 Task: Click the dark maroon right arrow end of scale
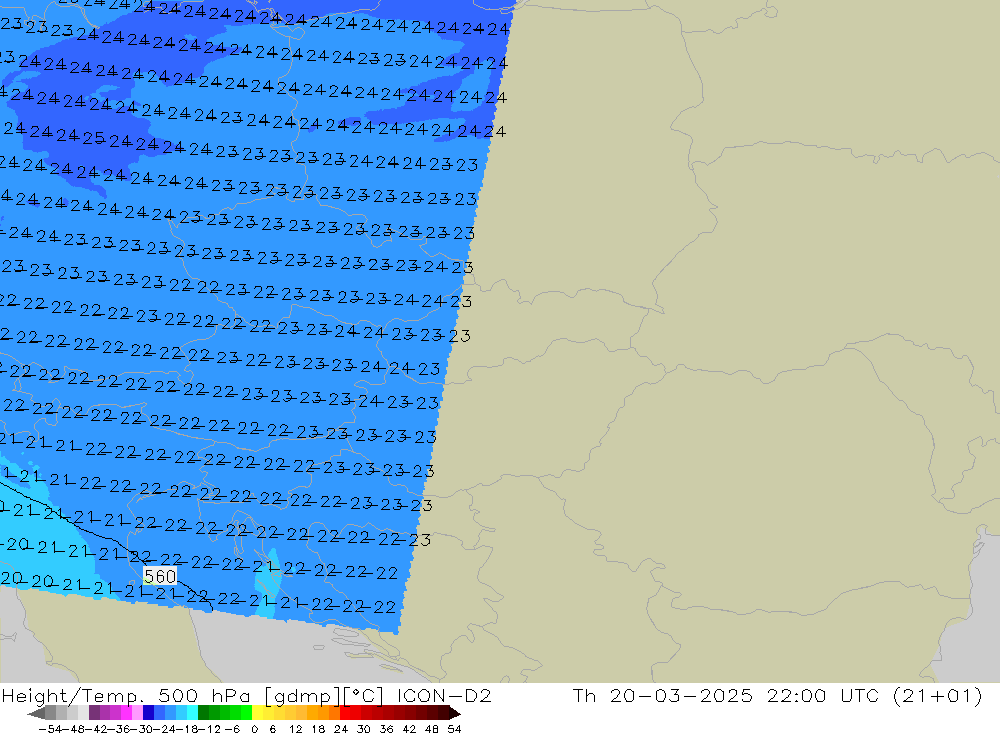455,713
